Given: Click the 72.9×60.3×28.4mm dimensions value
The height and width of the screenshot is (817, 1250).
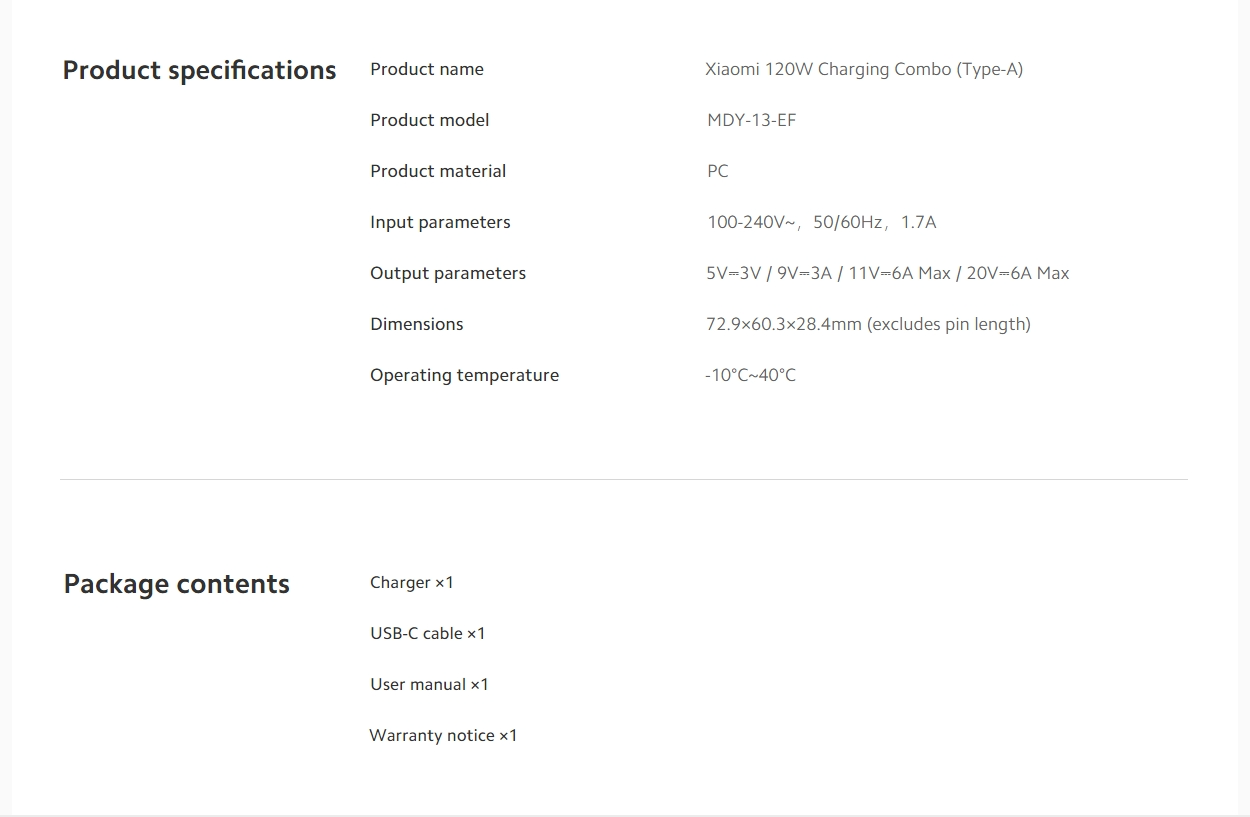Looking at the screenshot, I should click(868, 324).
